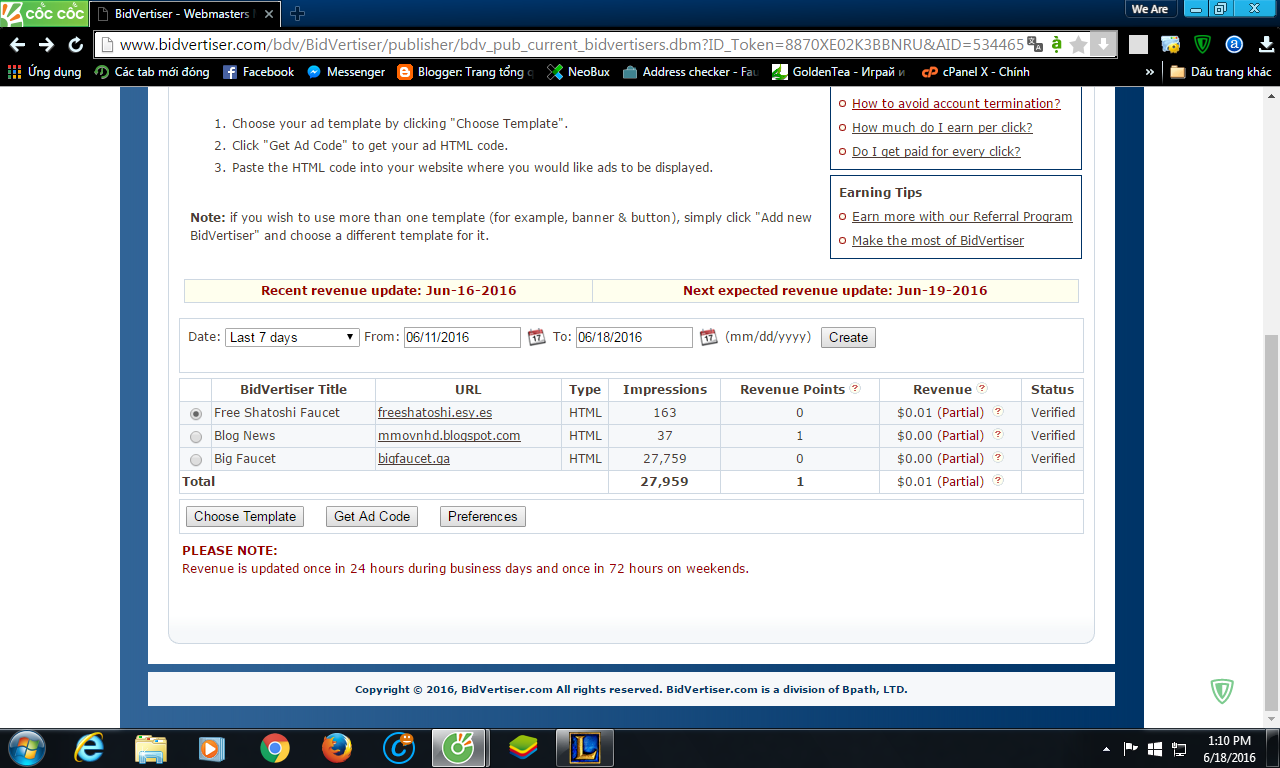
Task: Open the Facebook bookmark
Action: [258, 72]
